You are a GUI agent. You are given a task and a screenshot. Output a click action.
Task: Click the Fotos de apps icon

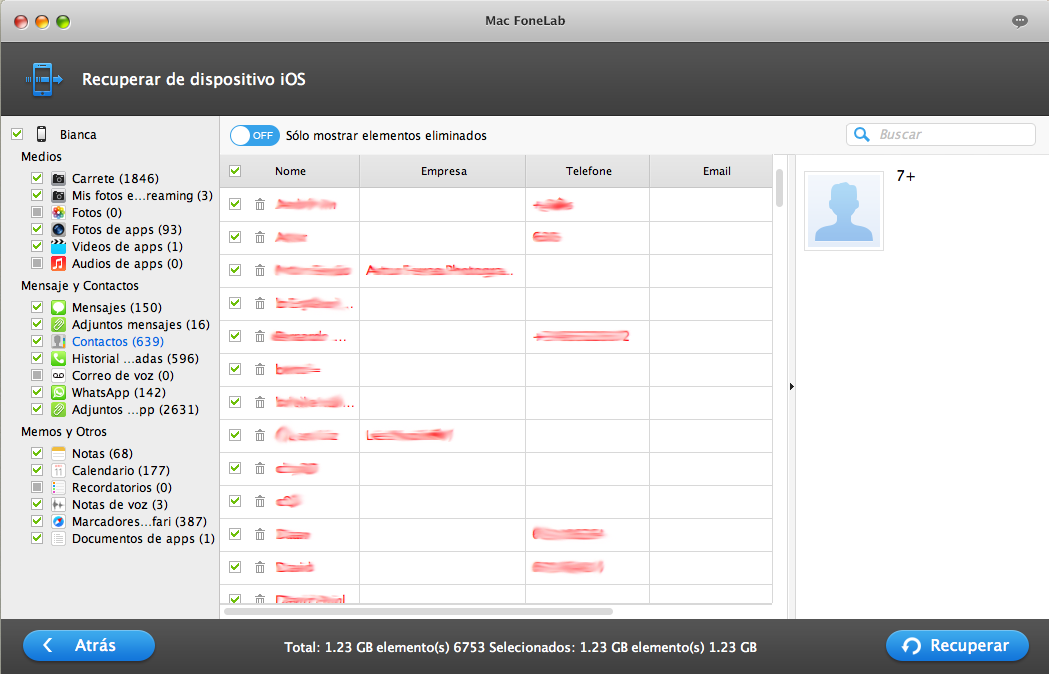[59, 230]
